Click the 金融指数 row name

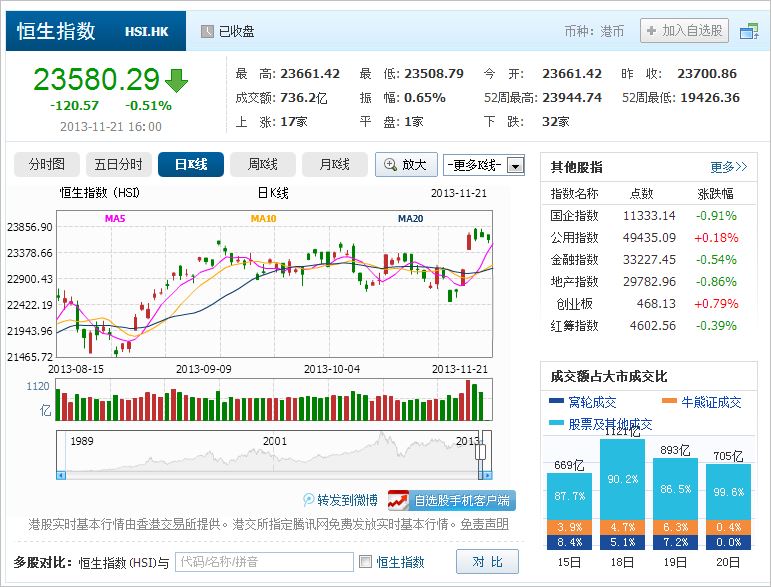point(574,260)
